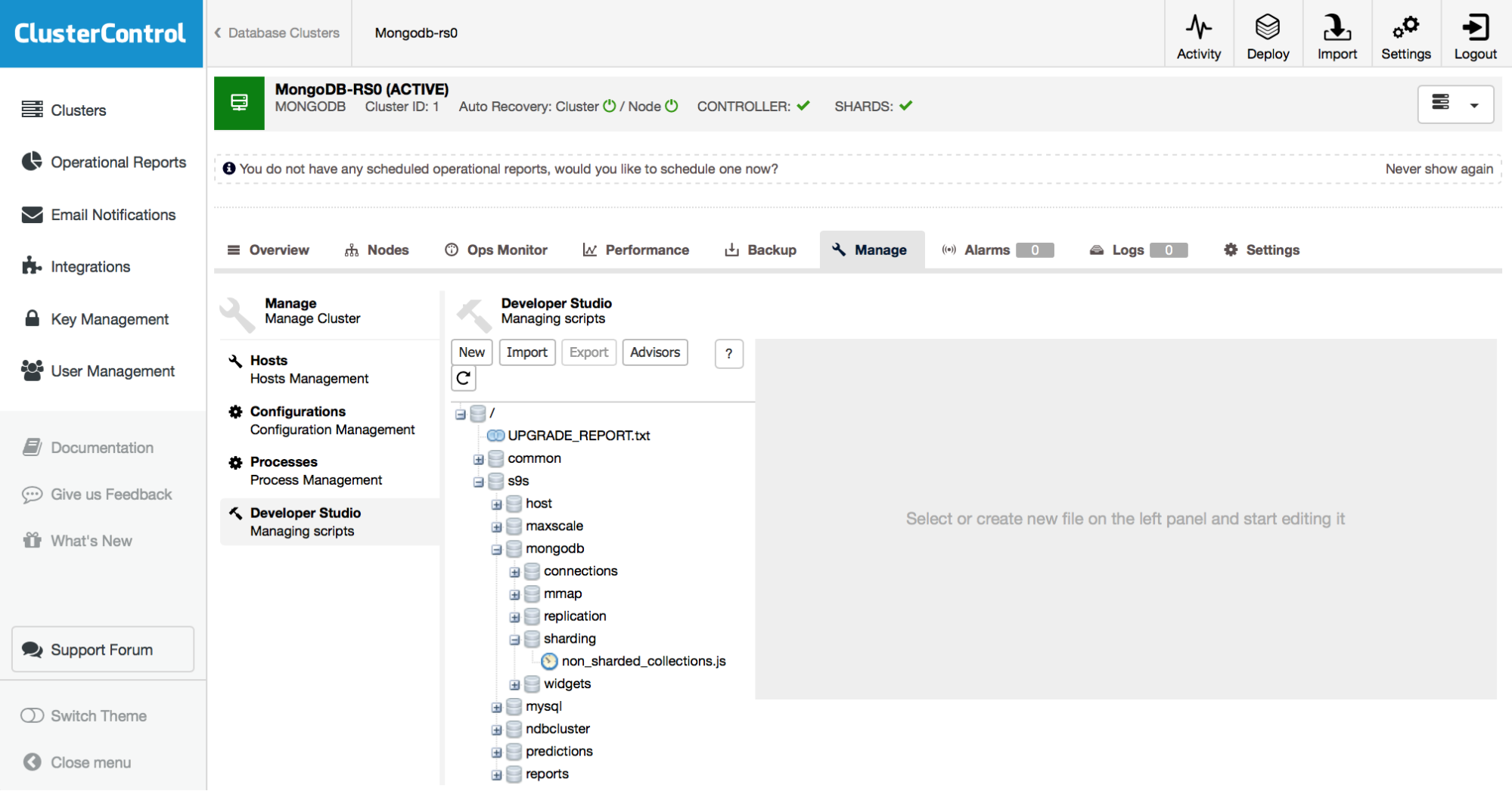Open Configurations management section
1512x791 pixels.
pyautogui.click(x=331, y=420)
